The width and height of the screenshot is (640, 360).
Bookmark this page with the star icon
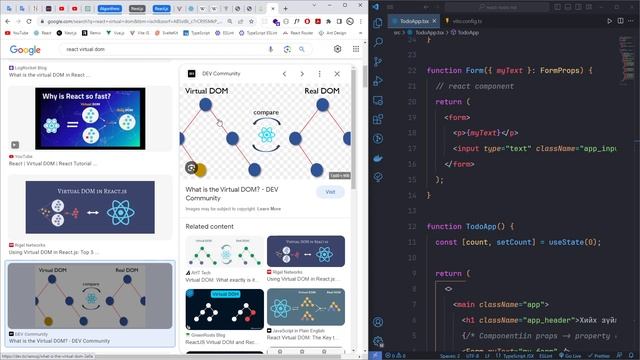click(x=251, y=21)
